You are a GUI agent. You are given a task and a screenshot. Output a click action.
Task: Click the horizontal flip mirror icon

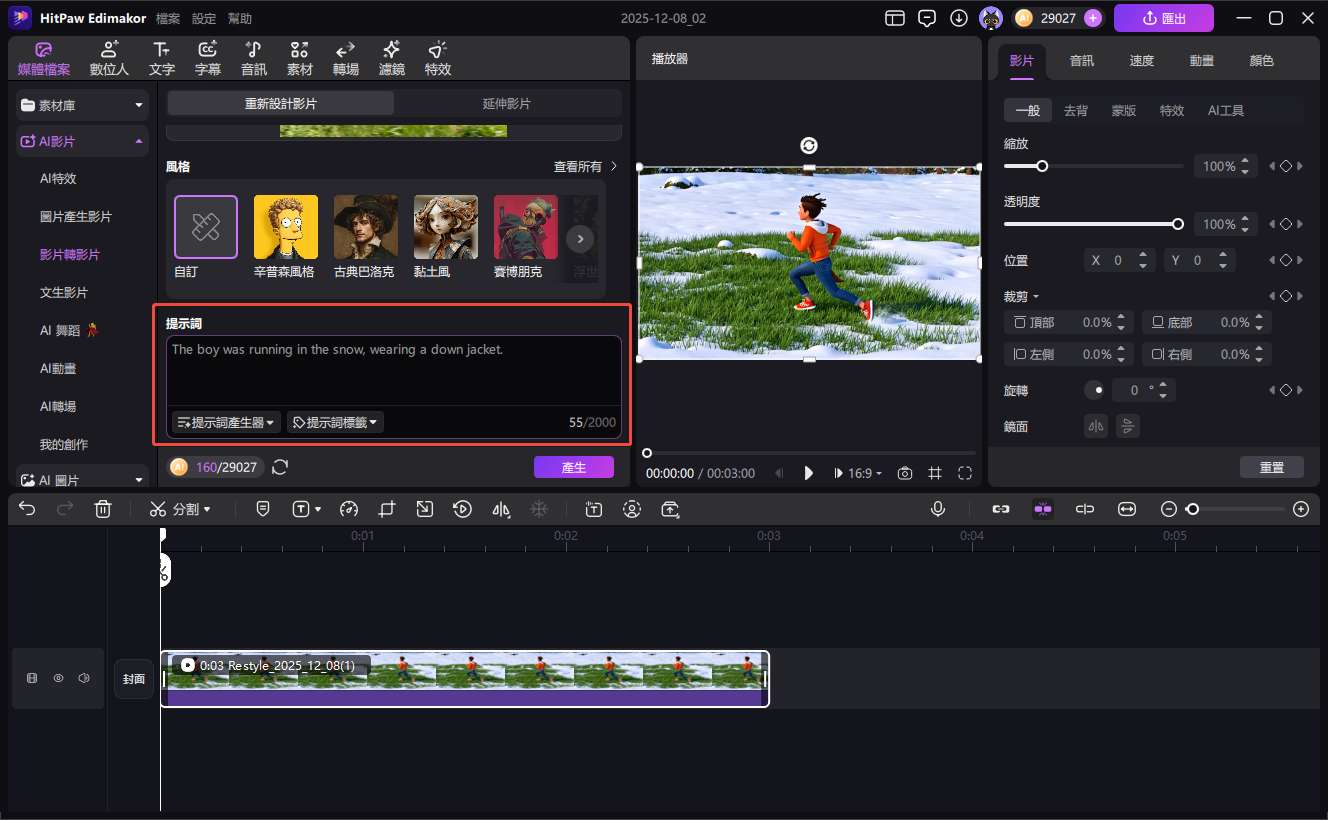pos(1097,426)
